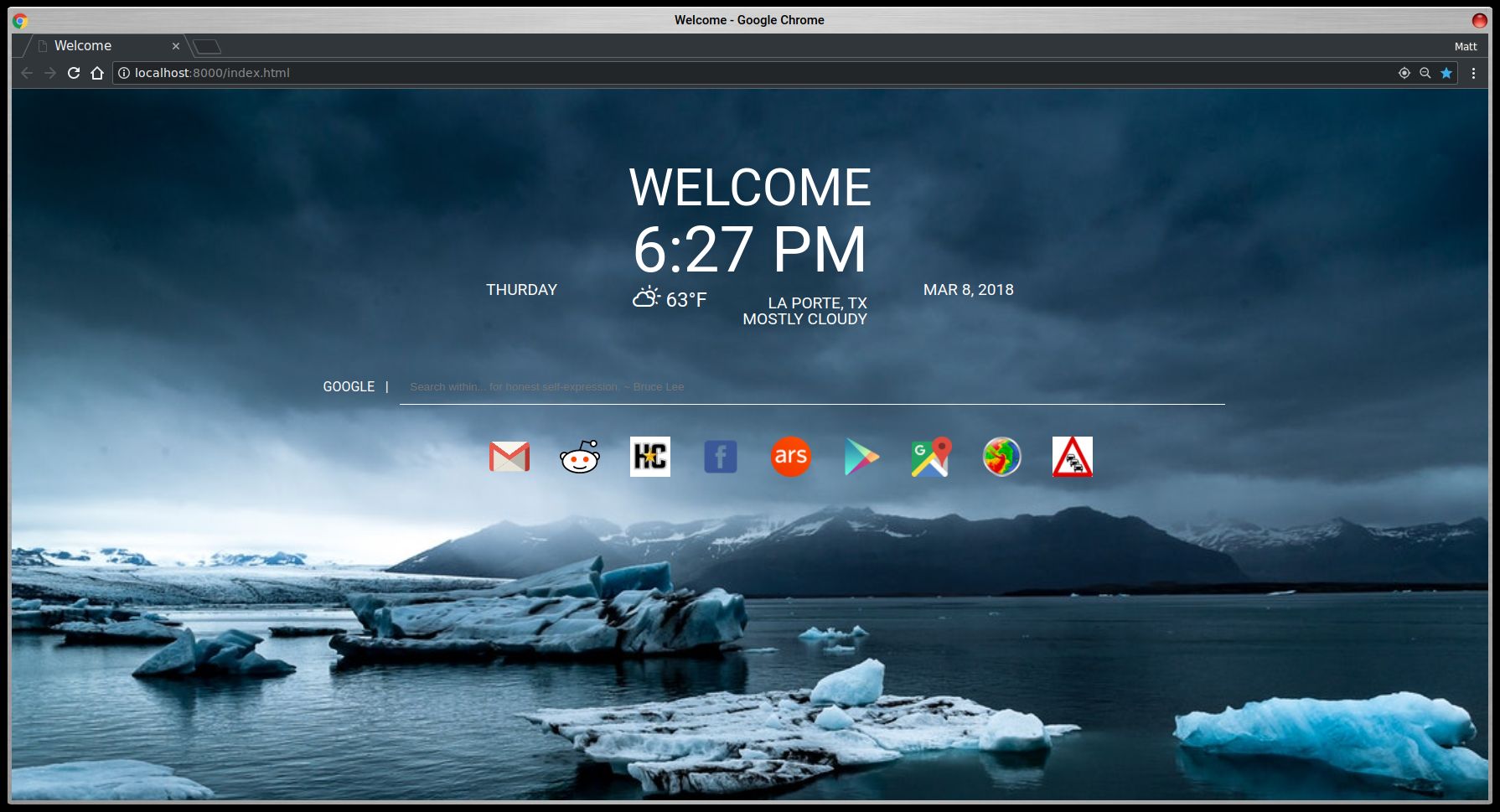
Task: Open the Ars Technica shortcut
Action: click(x=790, y=457)
